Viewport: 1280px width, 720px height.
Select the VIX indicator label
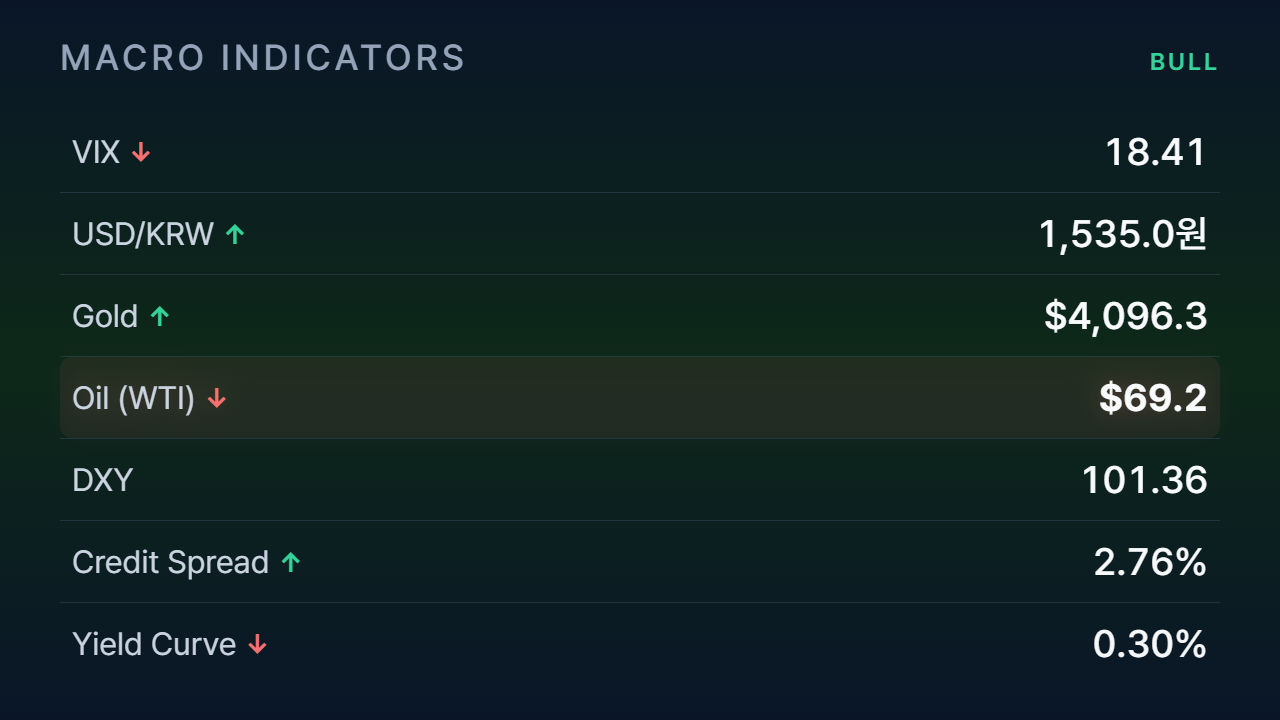click(96, 152)
